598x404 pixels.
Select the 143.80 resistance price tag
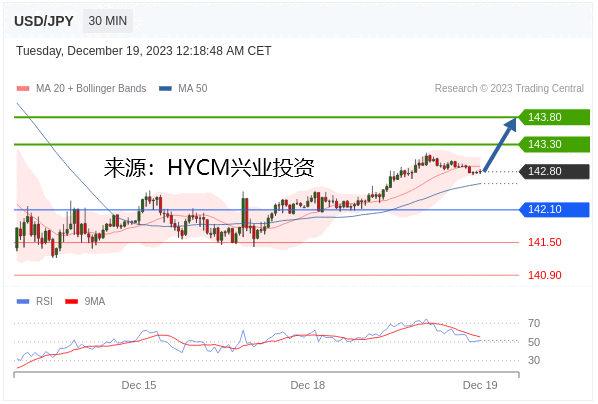555,117
